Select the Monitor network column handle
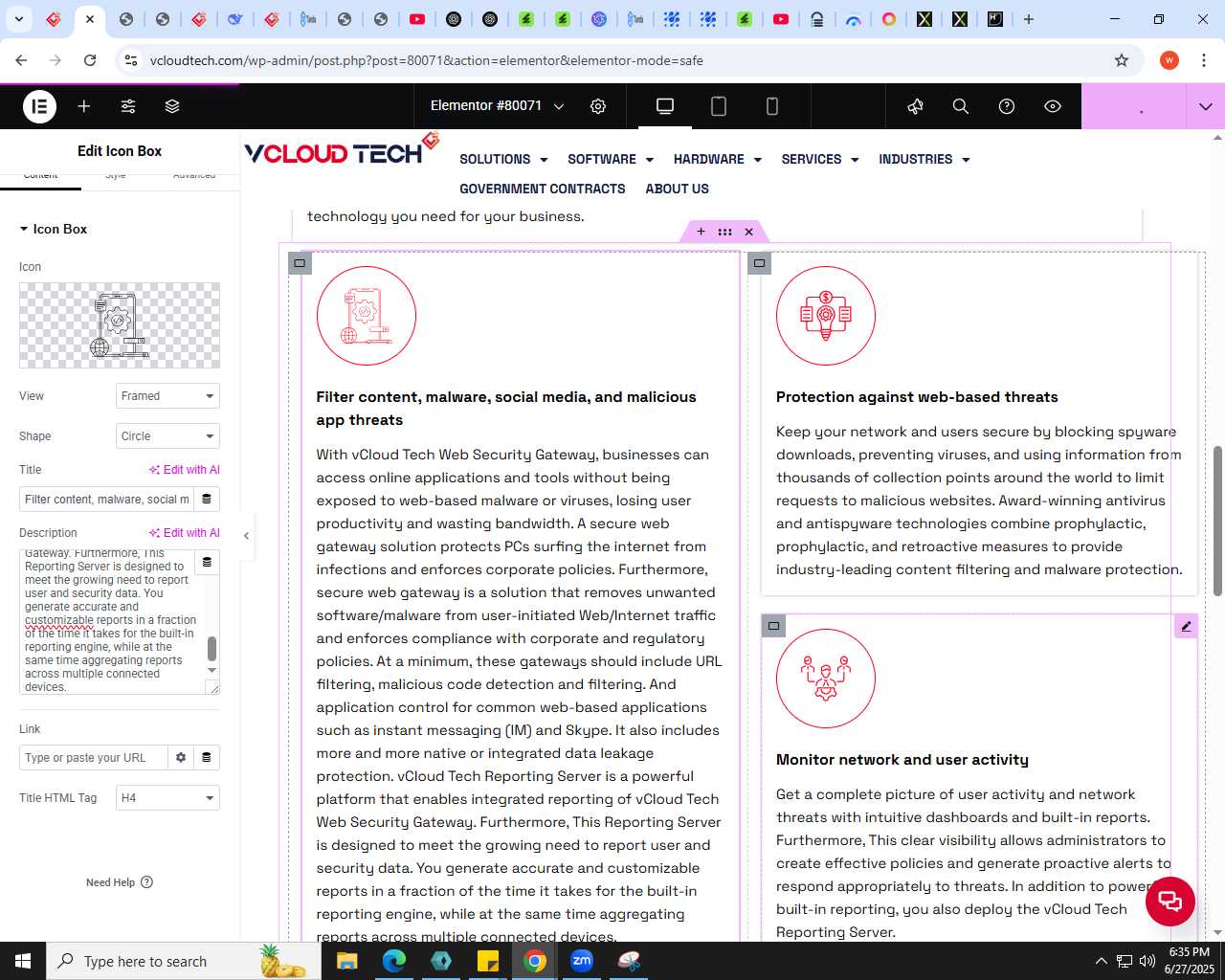 tap(773, 626)
